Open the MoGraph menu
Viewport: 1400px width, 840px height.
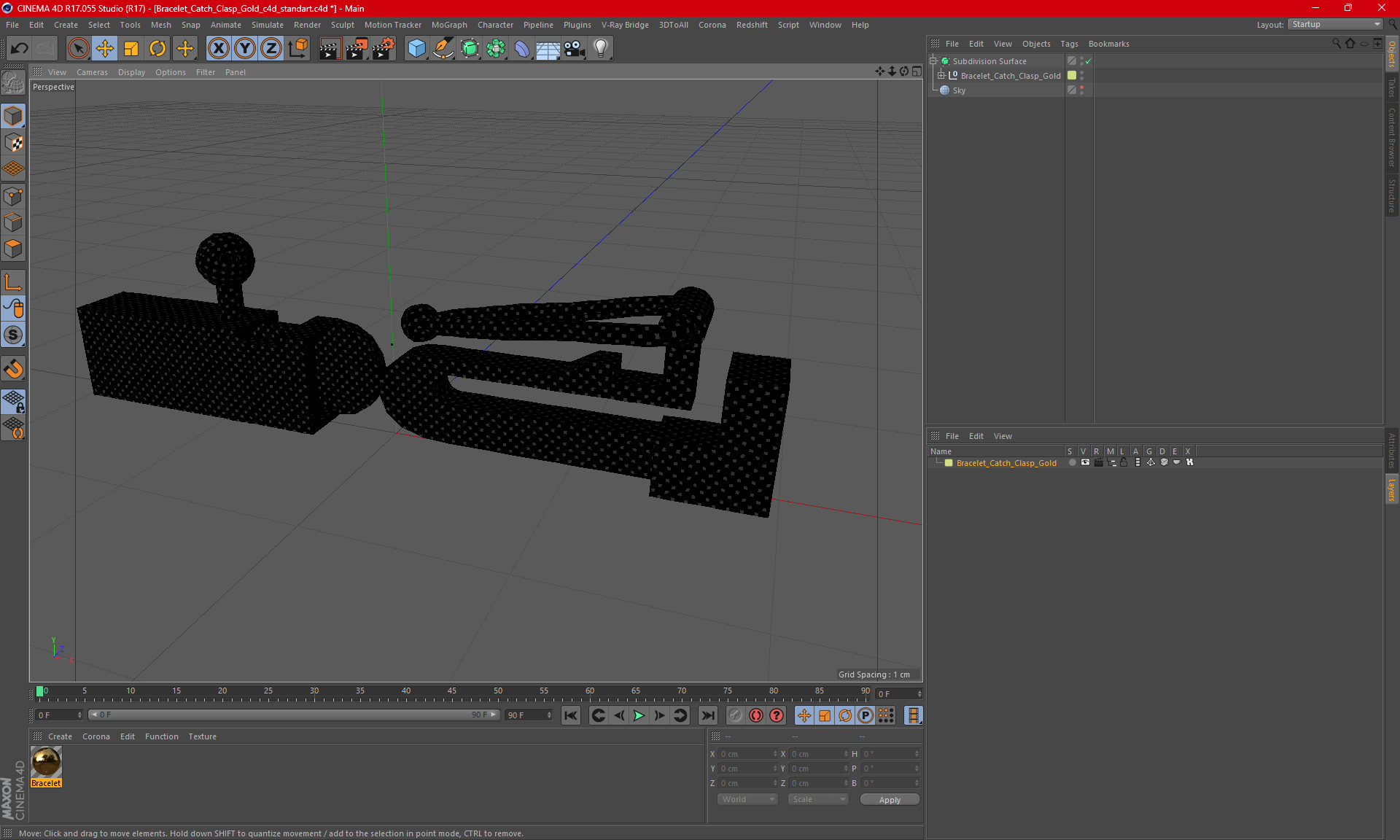pos(449,25)
